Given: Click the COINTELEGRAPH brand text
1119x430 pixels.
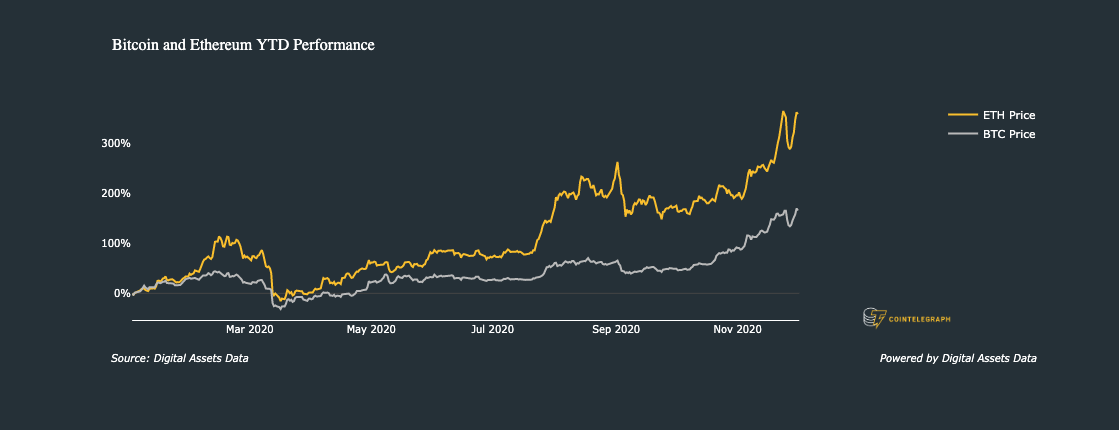Looking at the screenshot, I should click(919, 319).
